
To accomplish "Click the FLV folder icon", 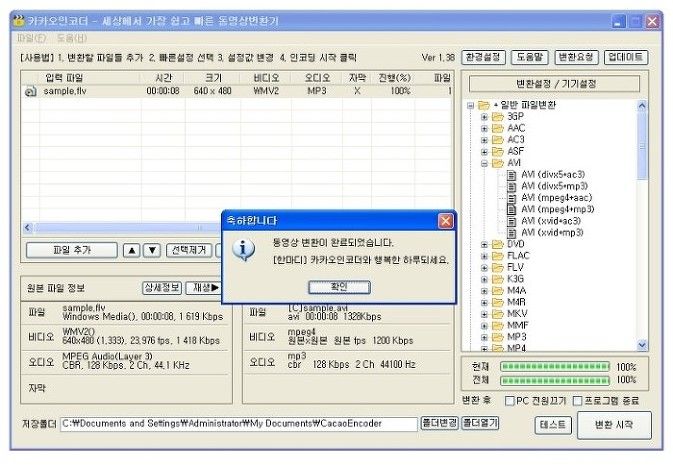I will (497, 267).
